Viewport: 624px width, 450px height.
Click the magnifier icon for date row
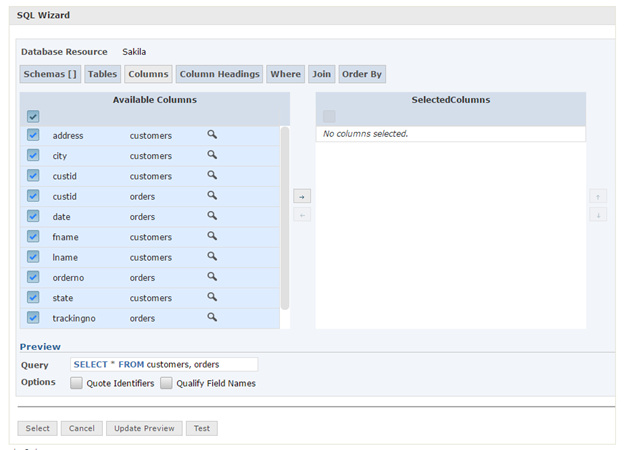point(212,216)
